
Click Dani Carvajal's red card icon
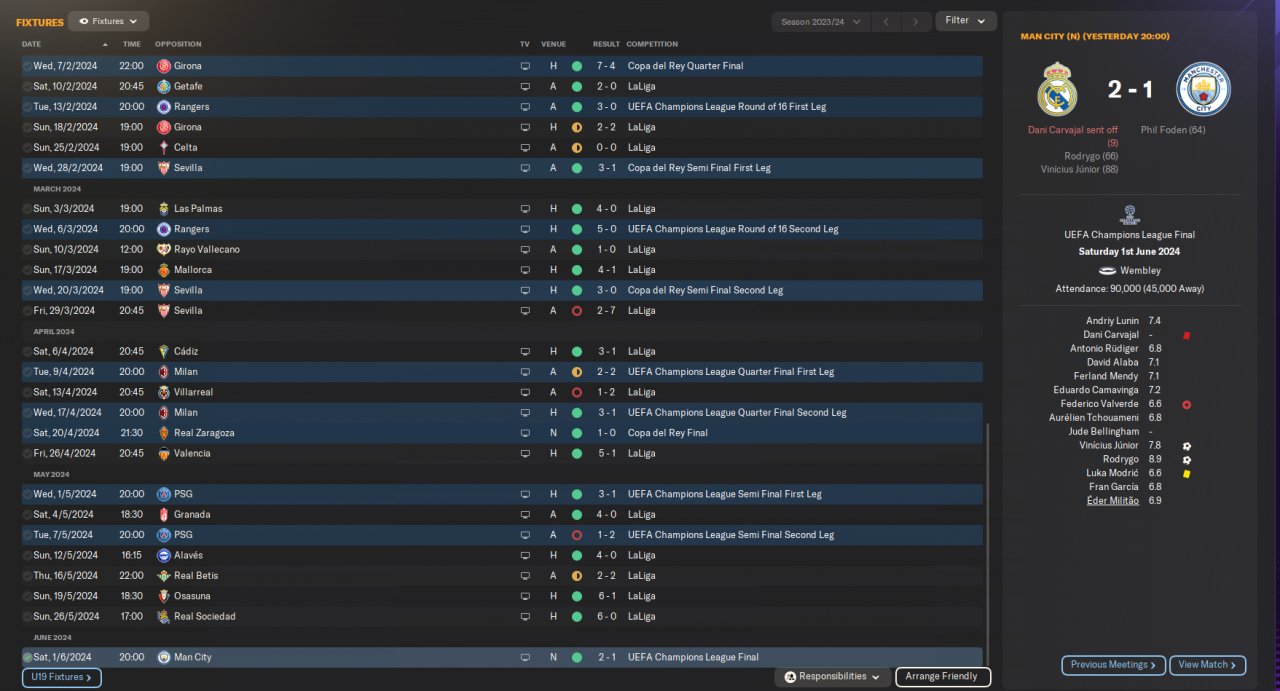coord(1186,335)
